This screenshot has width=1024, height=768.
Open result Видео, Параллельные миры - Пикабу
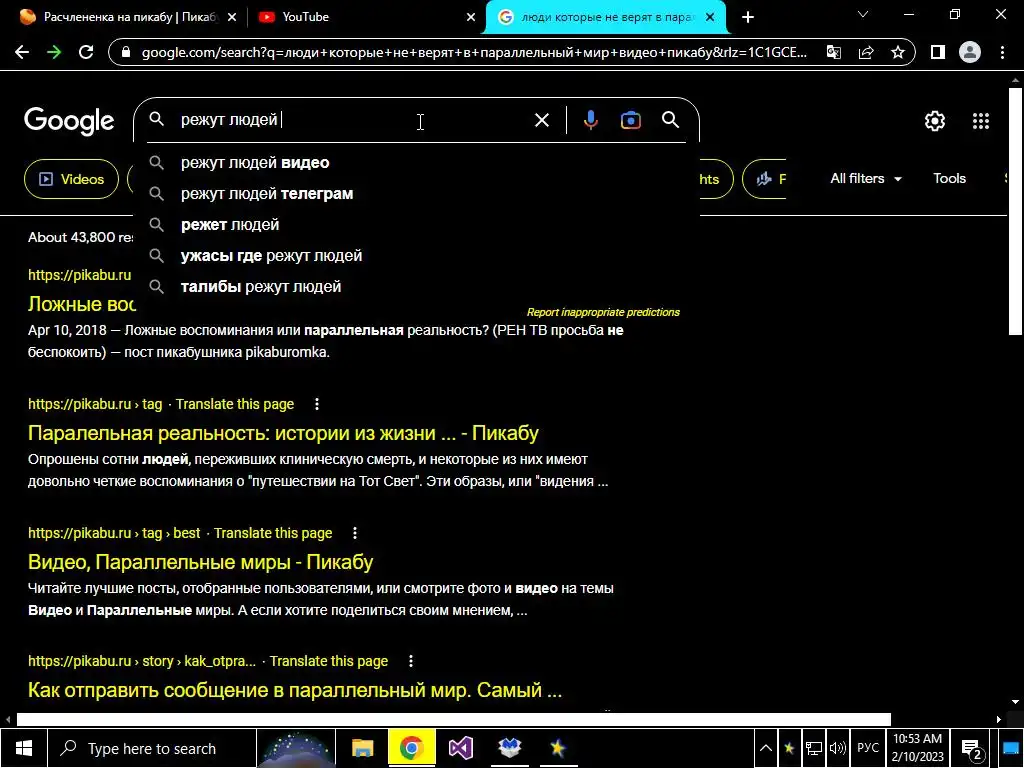point(200,562)
